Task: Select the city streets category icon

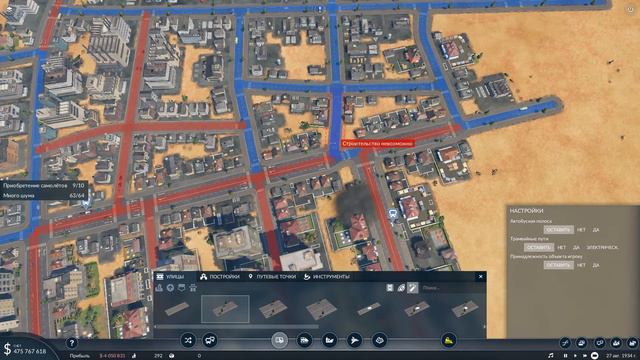Action: pyautogui.click(x=159, y=288)
